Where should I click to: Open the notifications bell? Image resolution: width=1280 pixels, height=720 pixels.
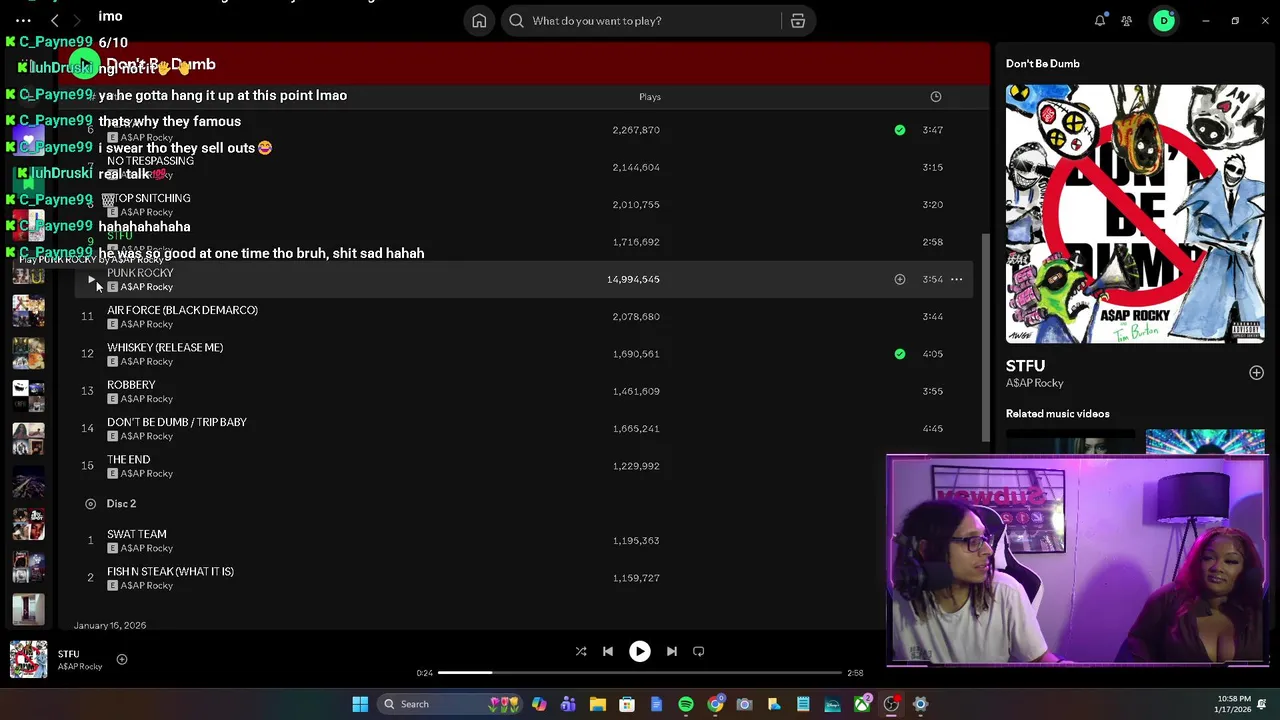[1100, 21]
